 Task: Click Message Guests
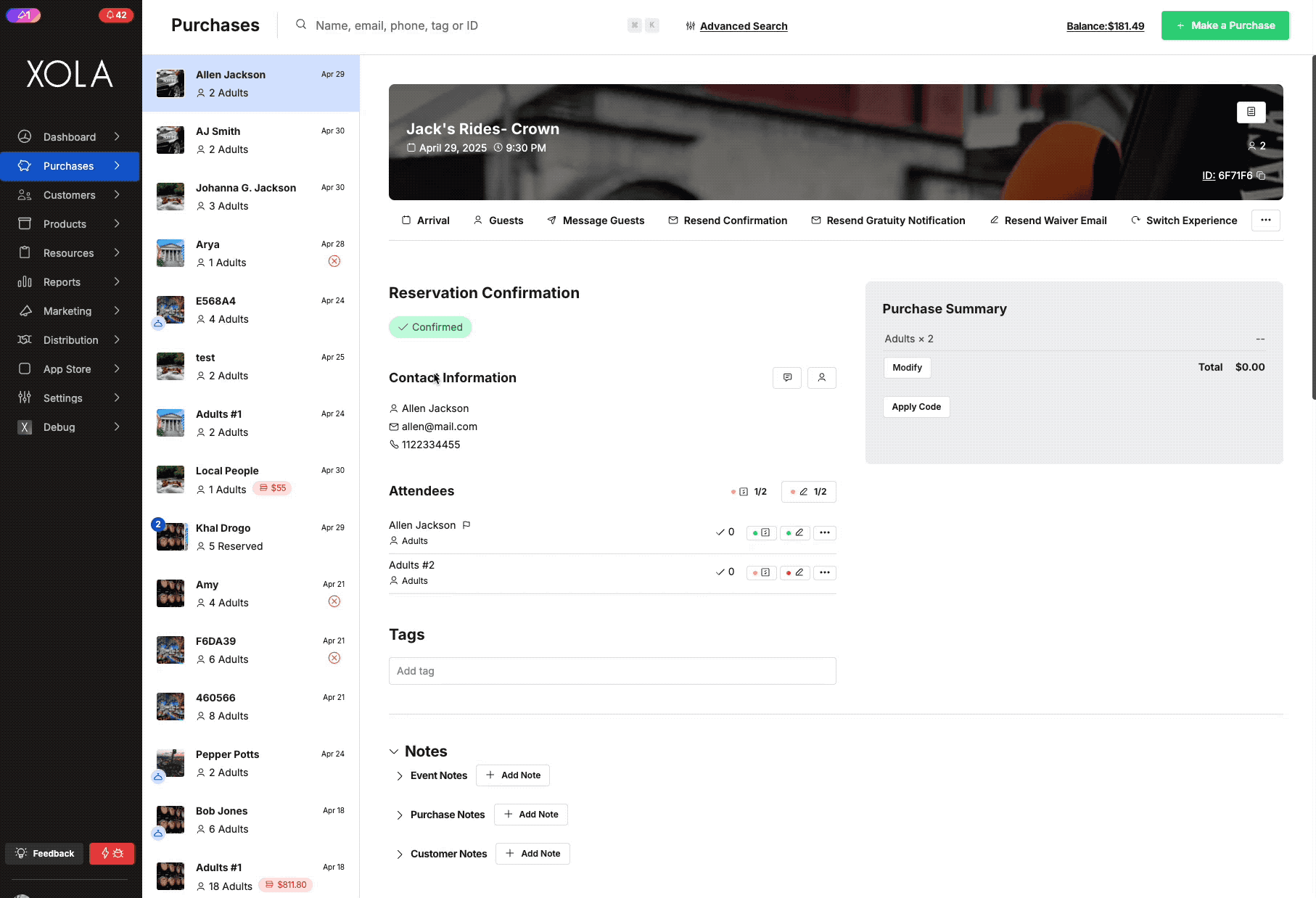click(596, 221)
